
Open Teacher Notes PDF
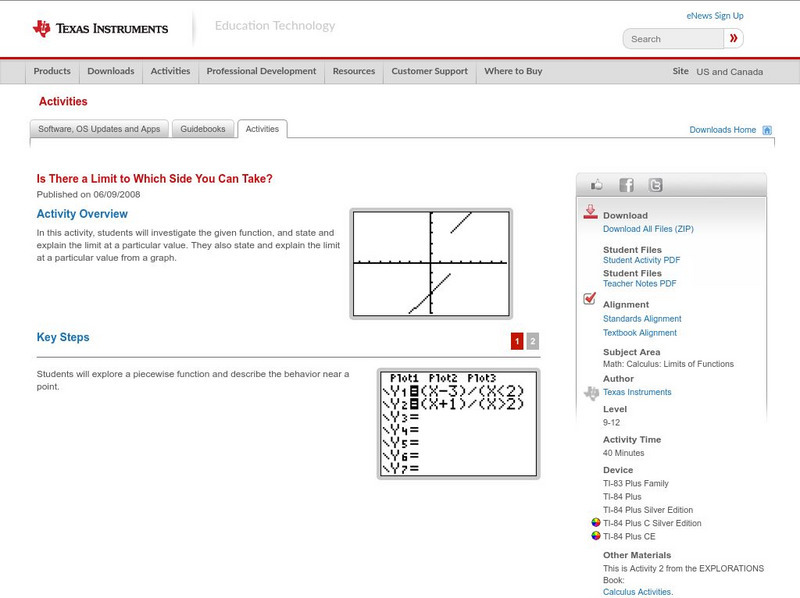639,284
